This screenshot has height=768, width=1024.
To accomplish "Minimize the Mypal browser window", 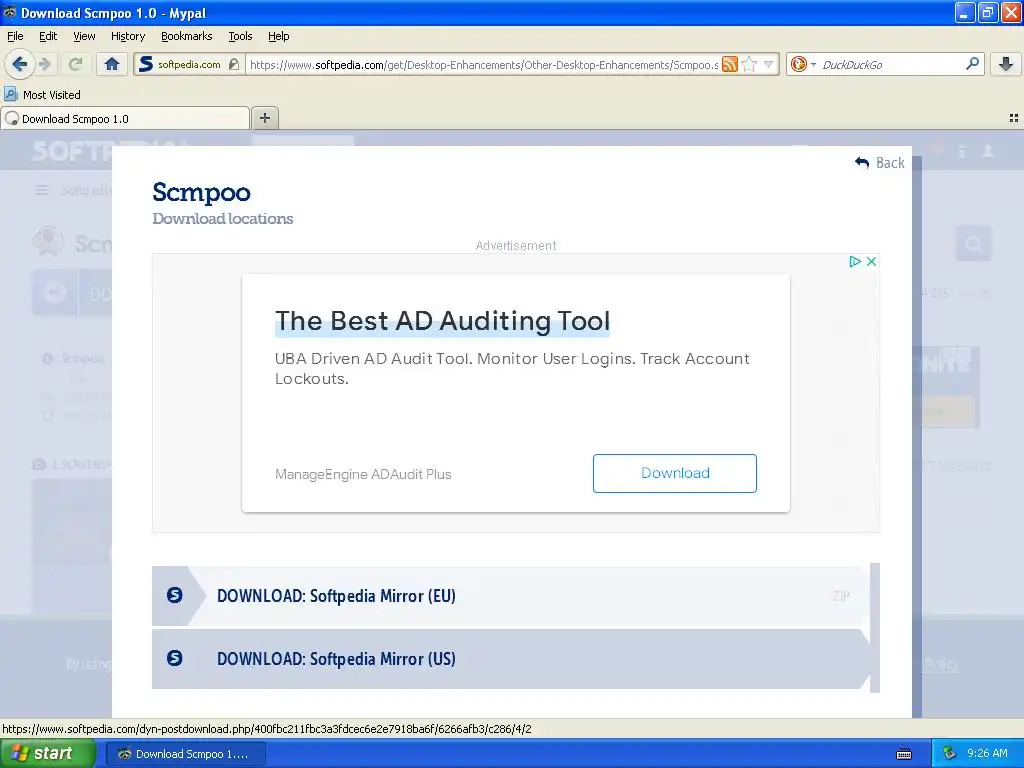I will tap(965, 12).
